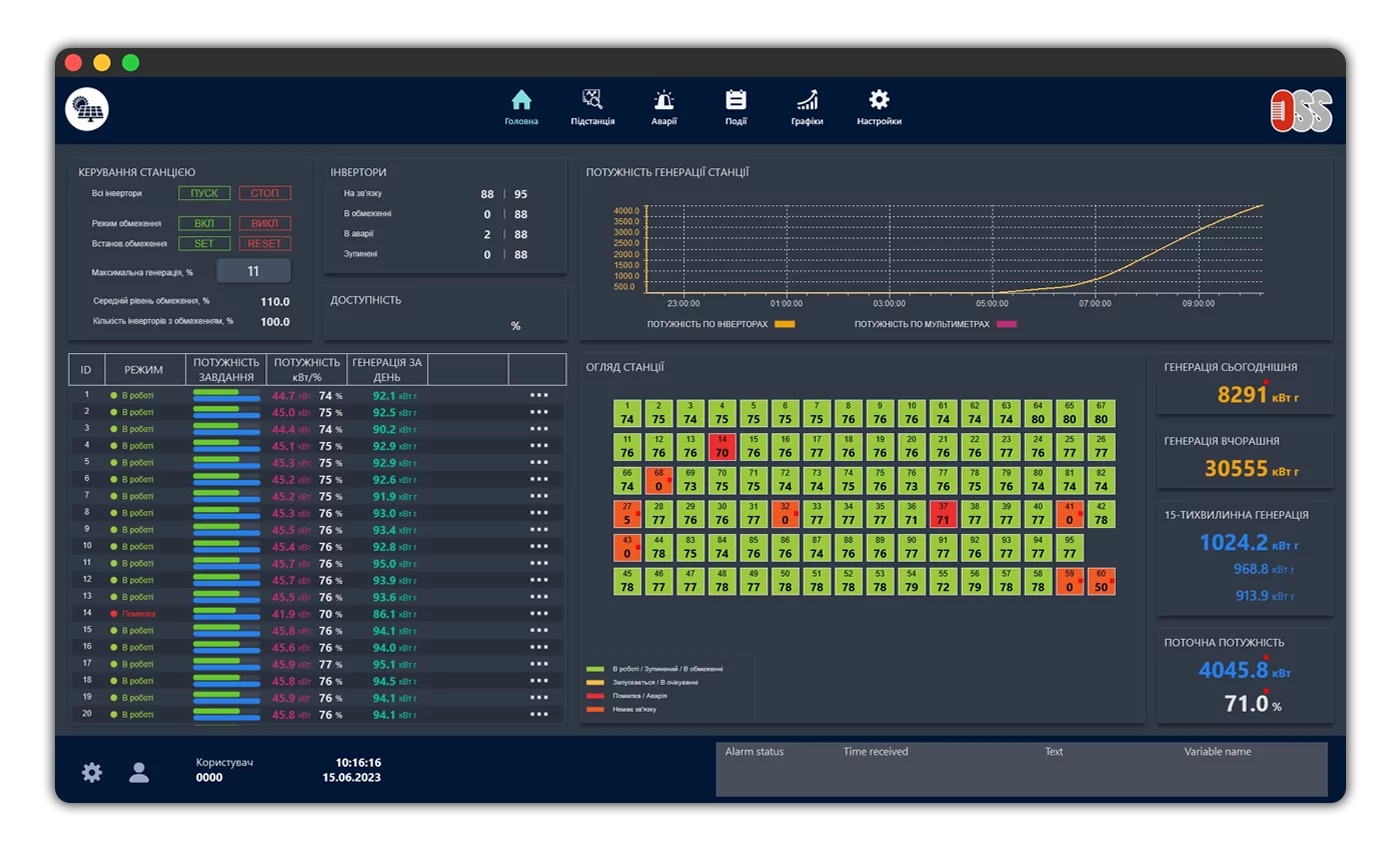
Task: Click the ГЕНЕРАЦІЯ ЗА ДЕНЬ column header
Action: (x=387, y=370)
